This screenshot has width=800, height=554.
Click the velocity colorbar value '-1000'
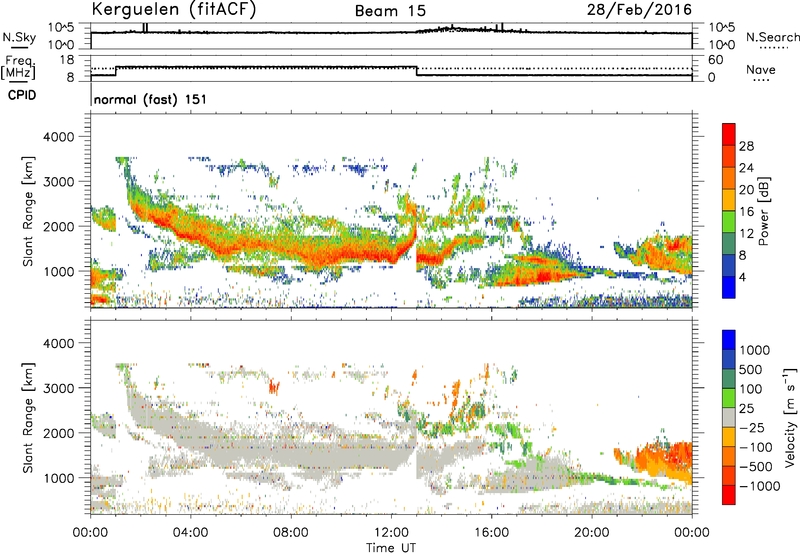tap(760, 486)
